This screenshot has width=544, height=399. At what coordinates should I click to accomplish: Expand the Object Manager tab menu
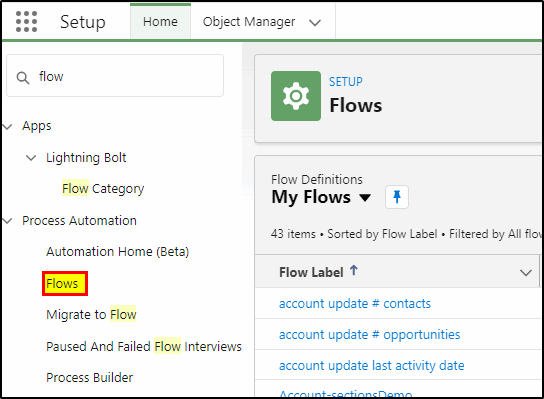[x=315, y=23]
